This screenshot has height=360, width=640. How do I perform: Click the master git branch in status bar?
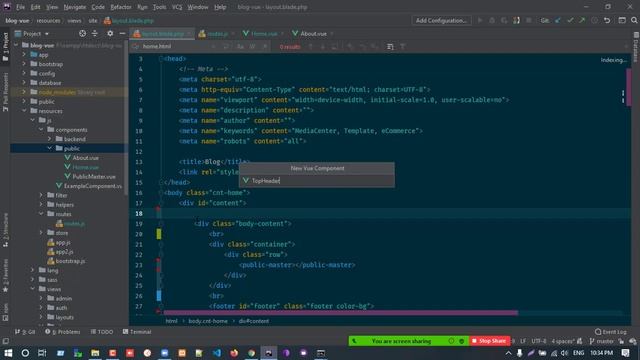coord(601,341)
